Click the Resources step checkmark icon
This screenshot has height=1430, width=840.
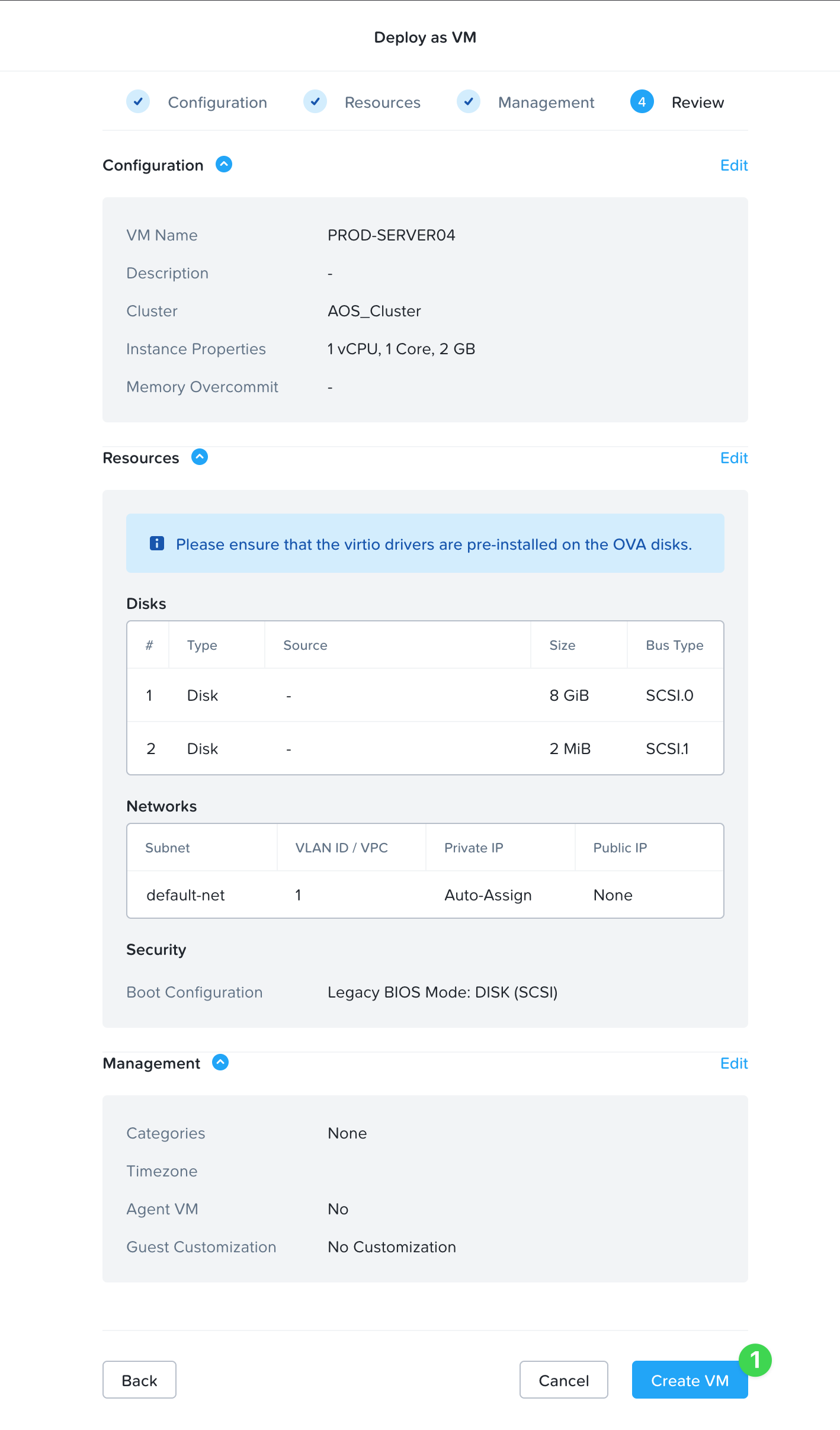pos(315,102)
